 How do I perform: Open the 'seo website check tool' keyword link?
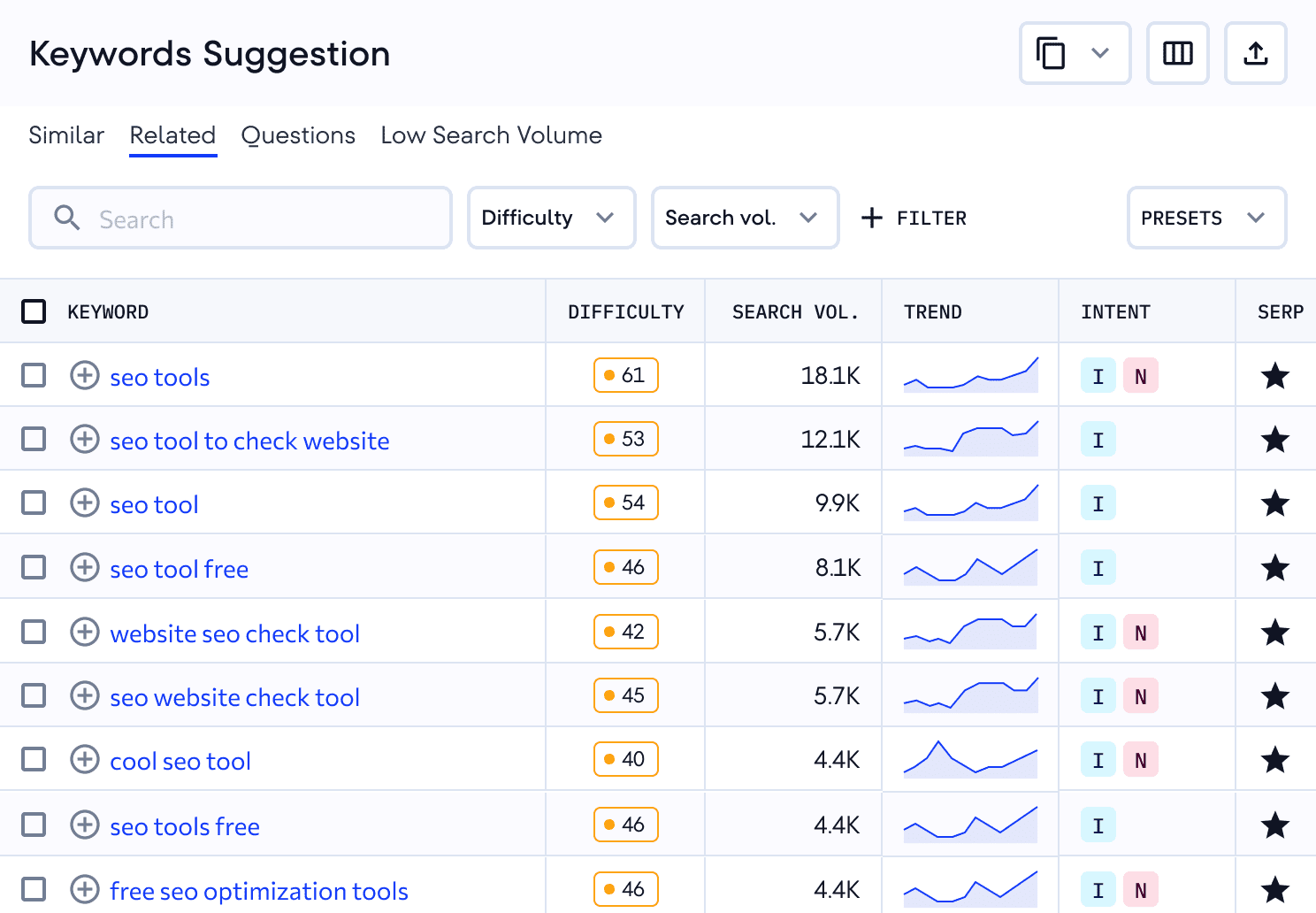234,697
